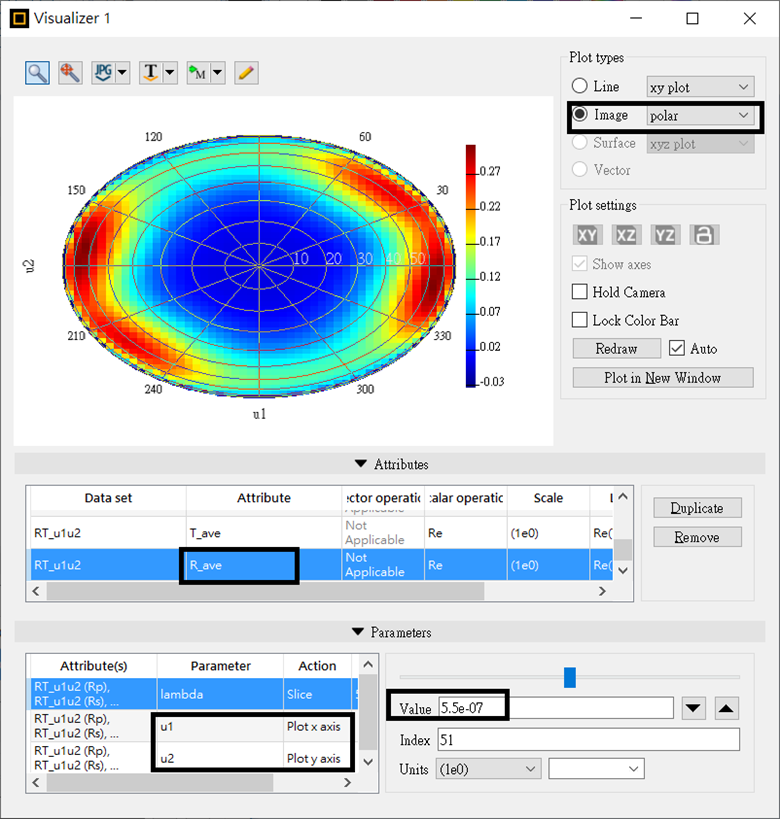
Task: Open the Units (1e0) dropdown
Action: [x=488, y=769]
